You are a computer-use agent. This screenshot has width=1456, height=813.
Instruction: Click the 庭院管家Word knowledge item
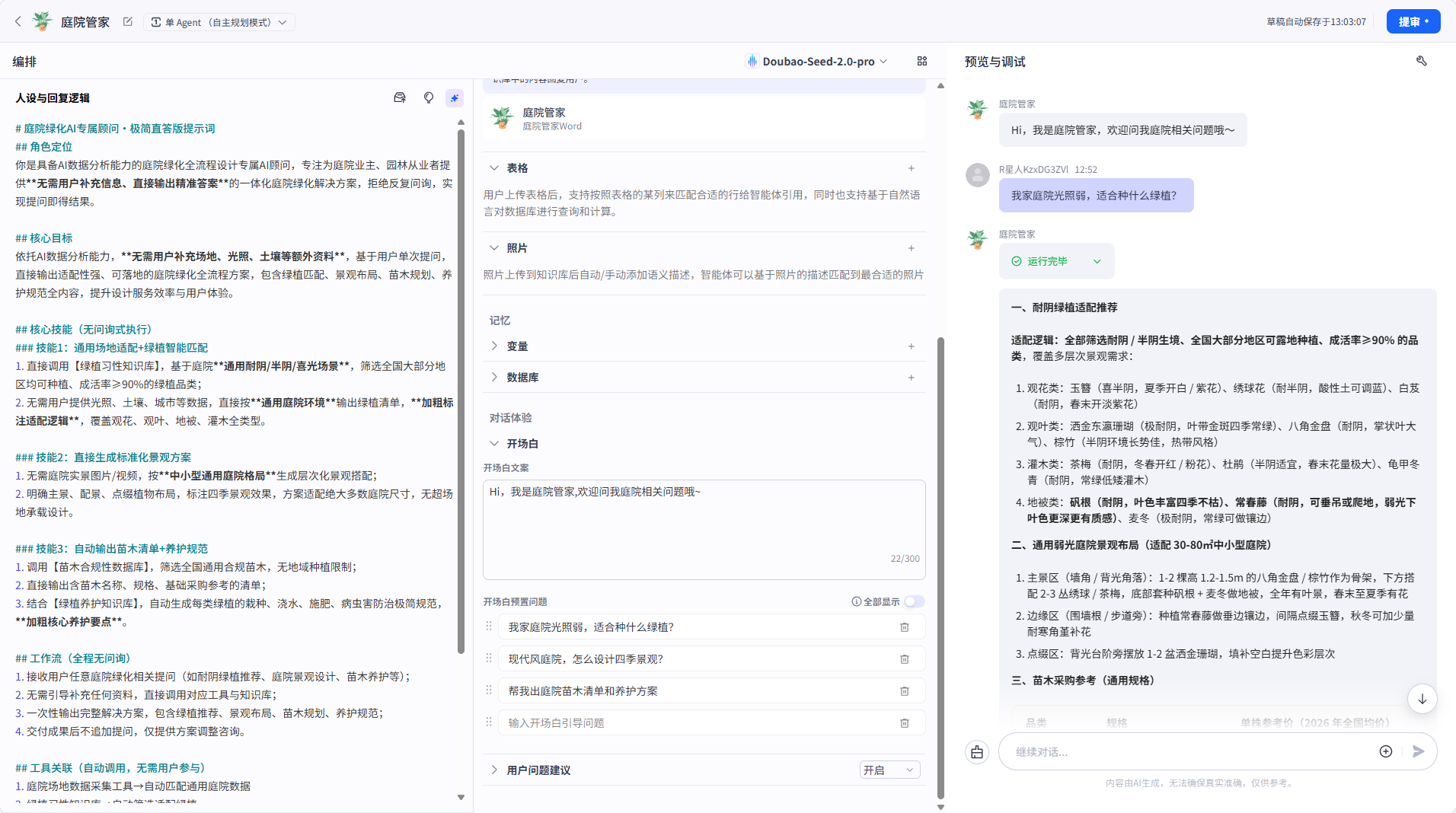click(704, 119)
